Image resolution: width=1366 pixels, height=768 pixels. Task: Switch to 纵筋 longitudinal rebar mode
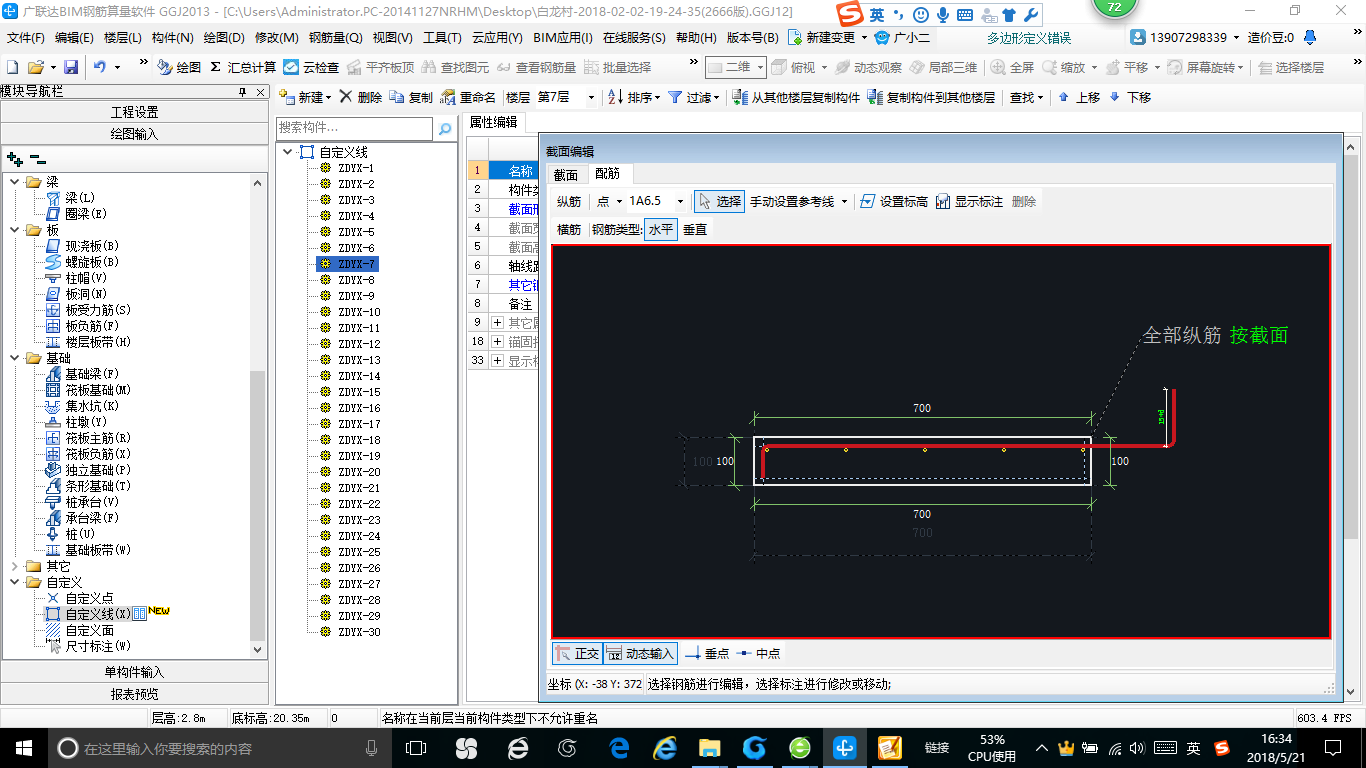pyautogui.click(x=569, y=201)
